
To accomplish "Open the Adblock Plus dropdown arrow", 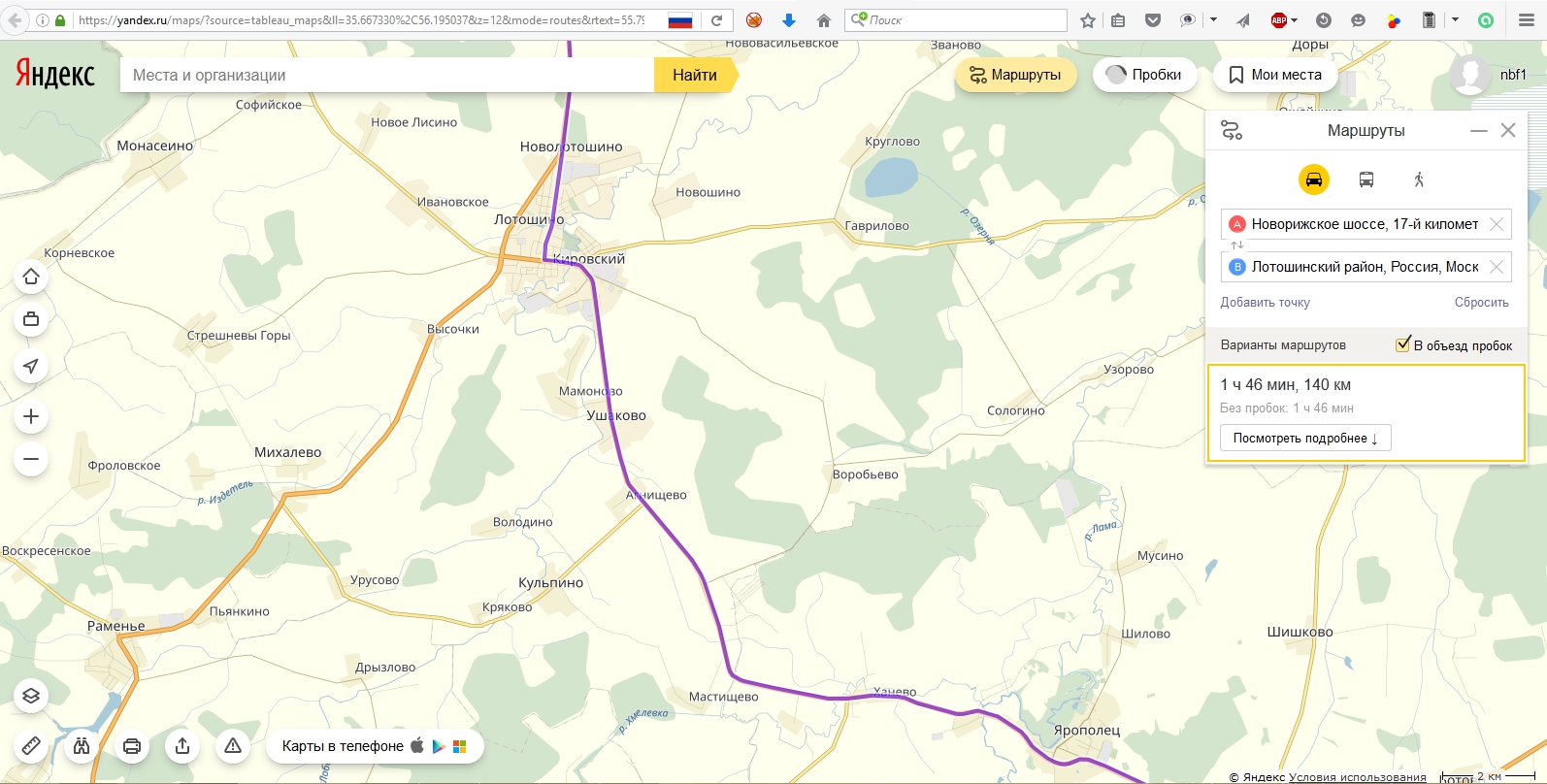I will pos(1295,20).
